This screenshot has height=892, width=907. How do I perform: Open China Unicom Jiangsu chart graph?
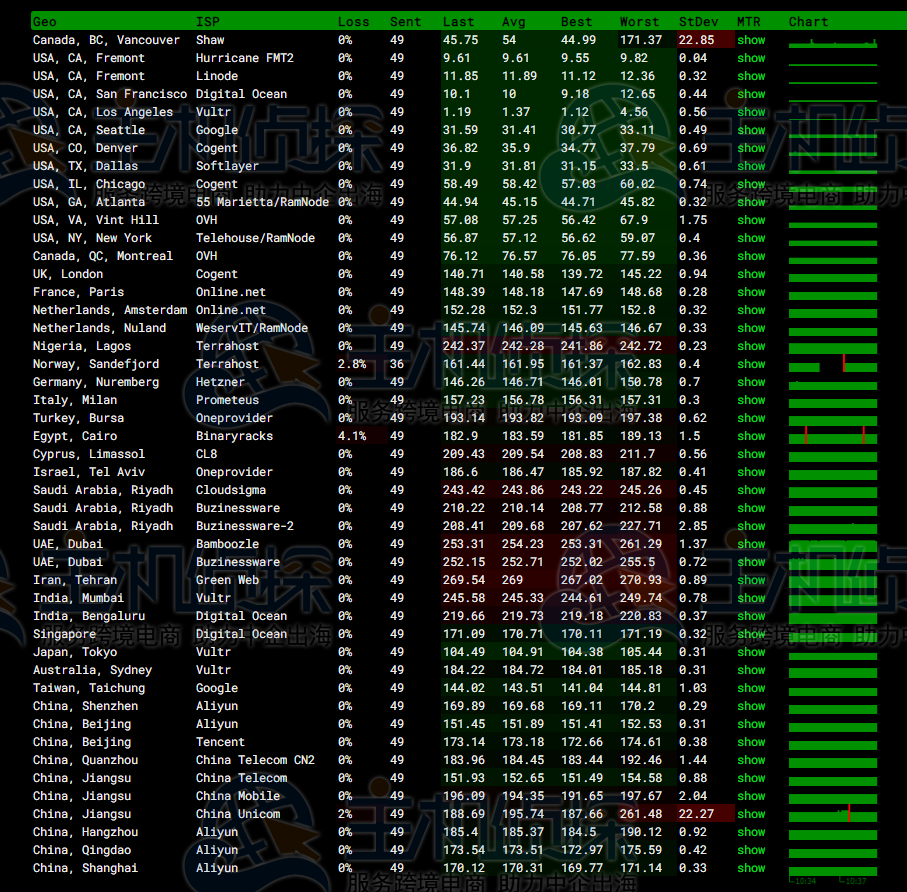(x=833, y=814)
